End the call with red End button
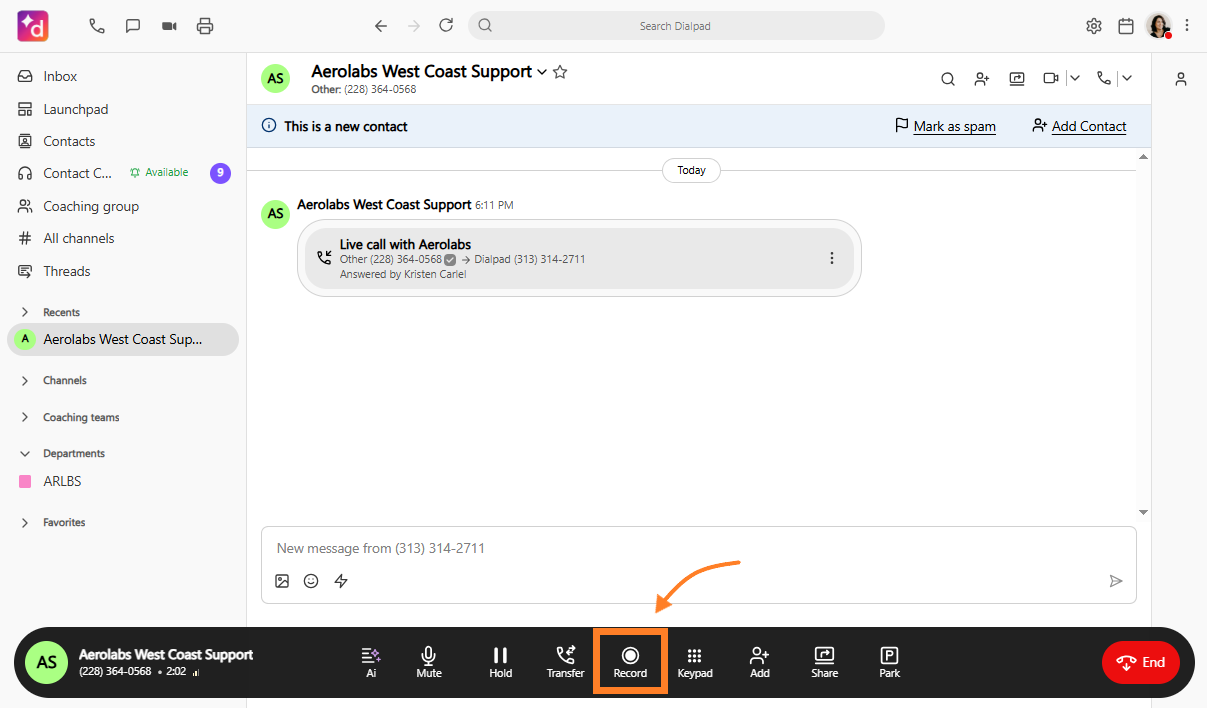This screenshot has width=1207, height=708. (1141, 662)
